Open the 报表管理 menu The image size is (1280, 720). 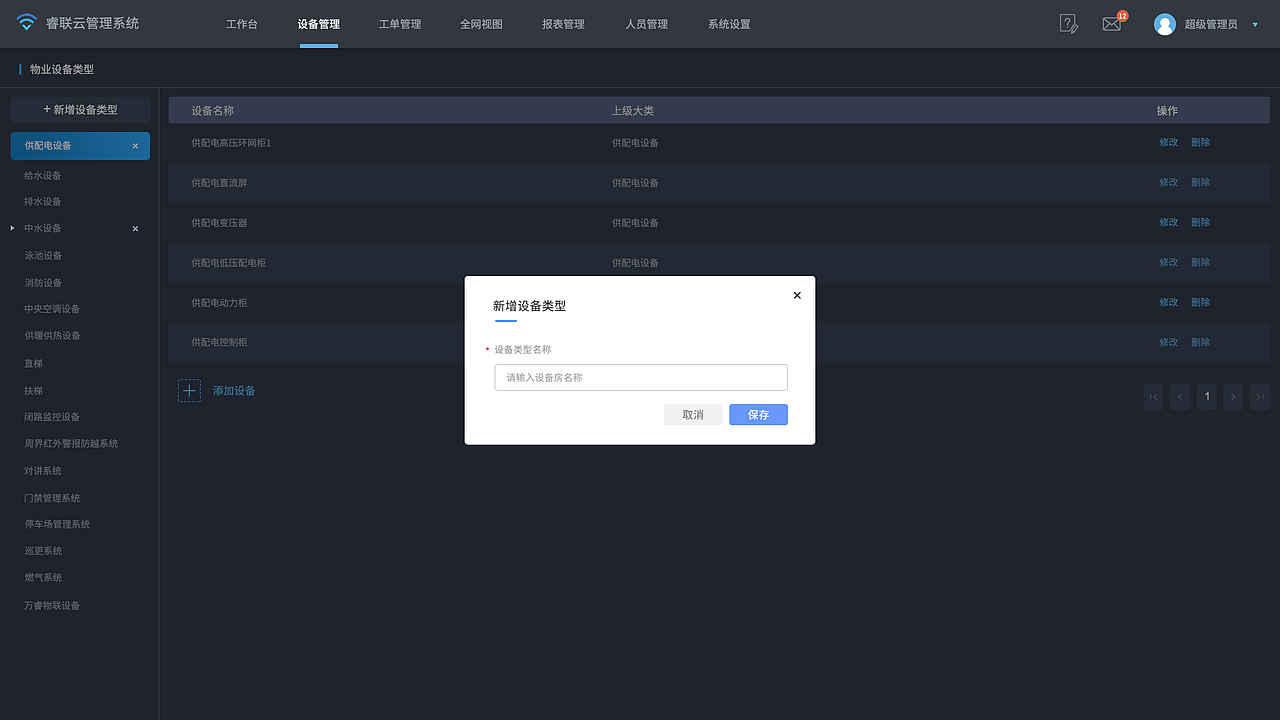(x=563, y=24)
